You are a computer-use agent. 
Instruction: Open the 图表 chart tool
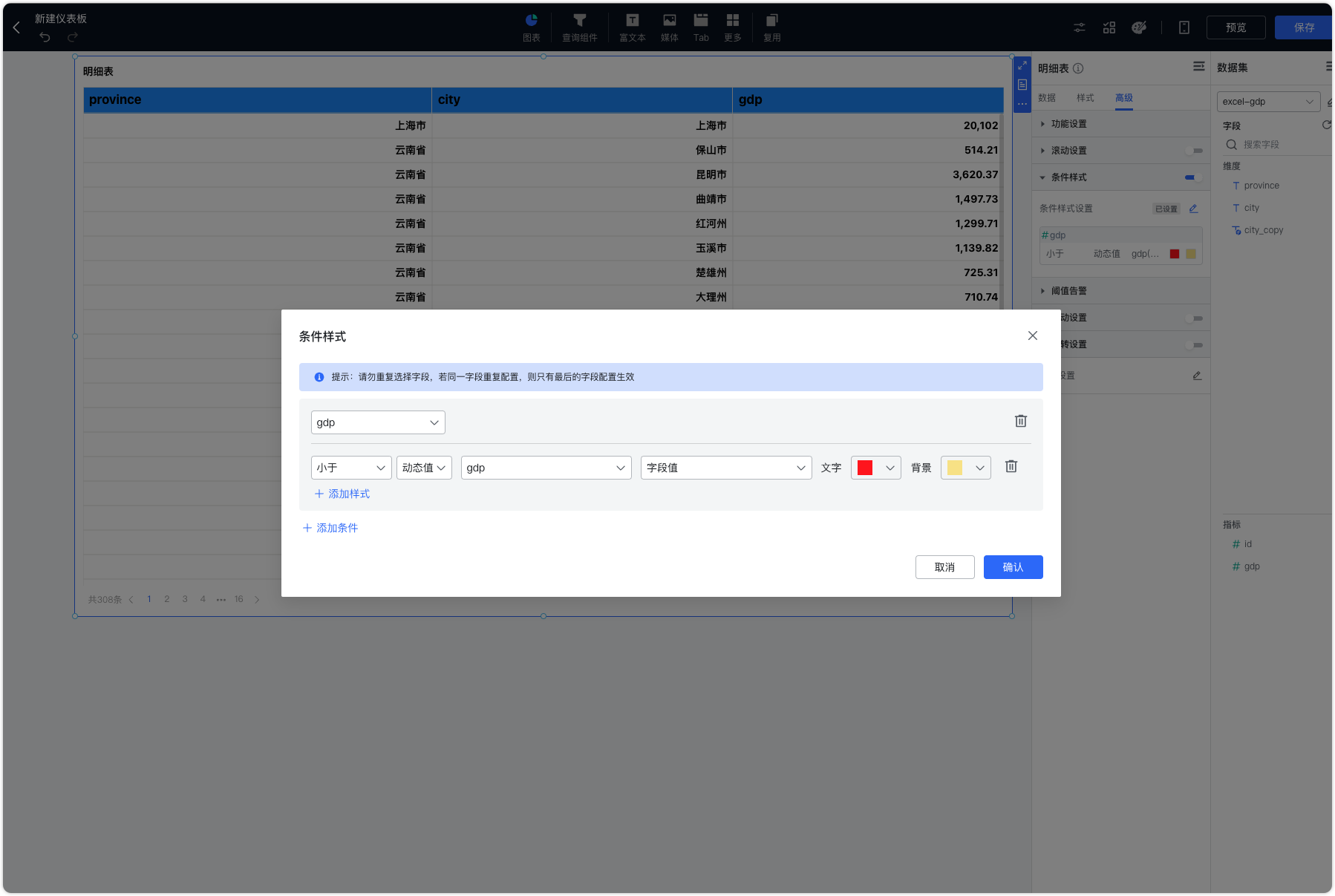[x=532, y=27]
